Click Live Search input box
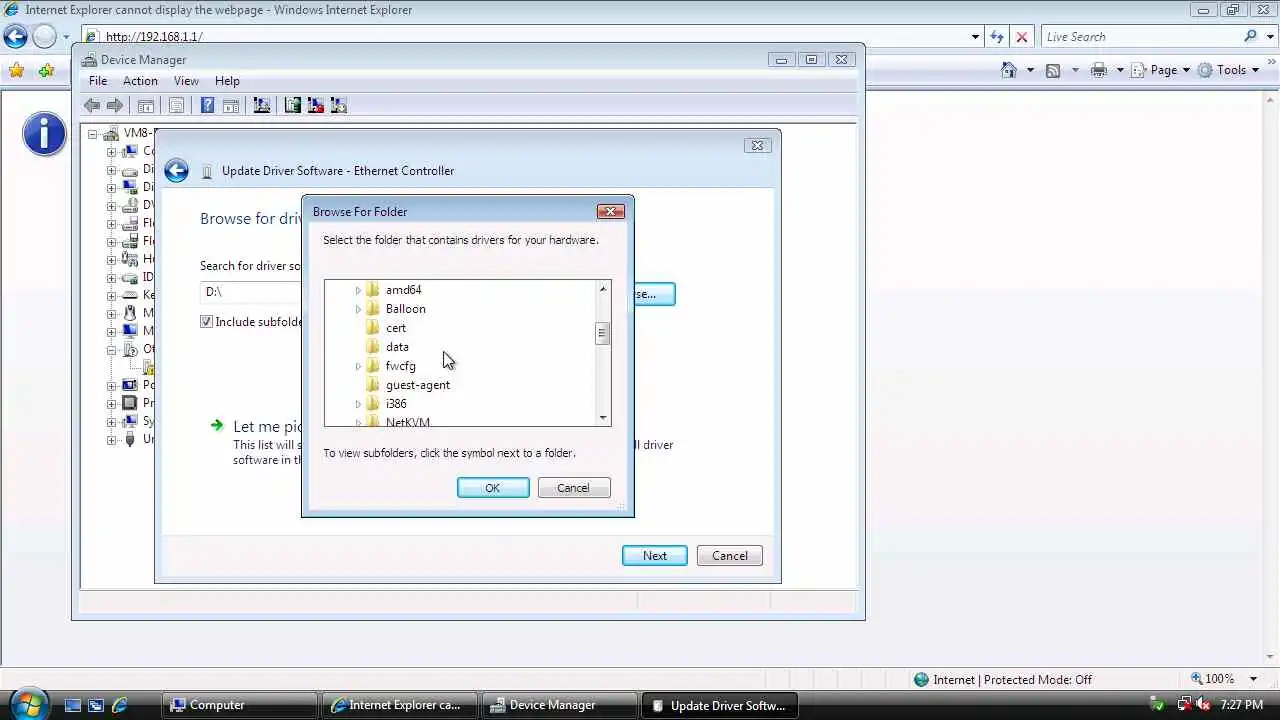1280x720 pixels. coord(1140,37)
